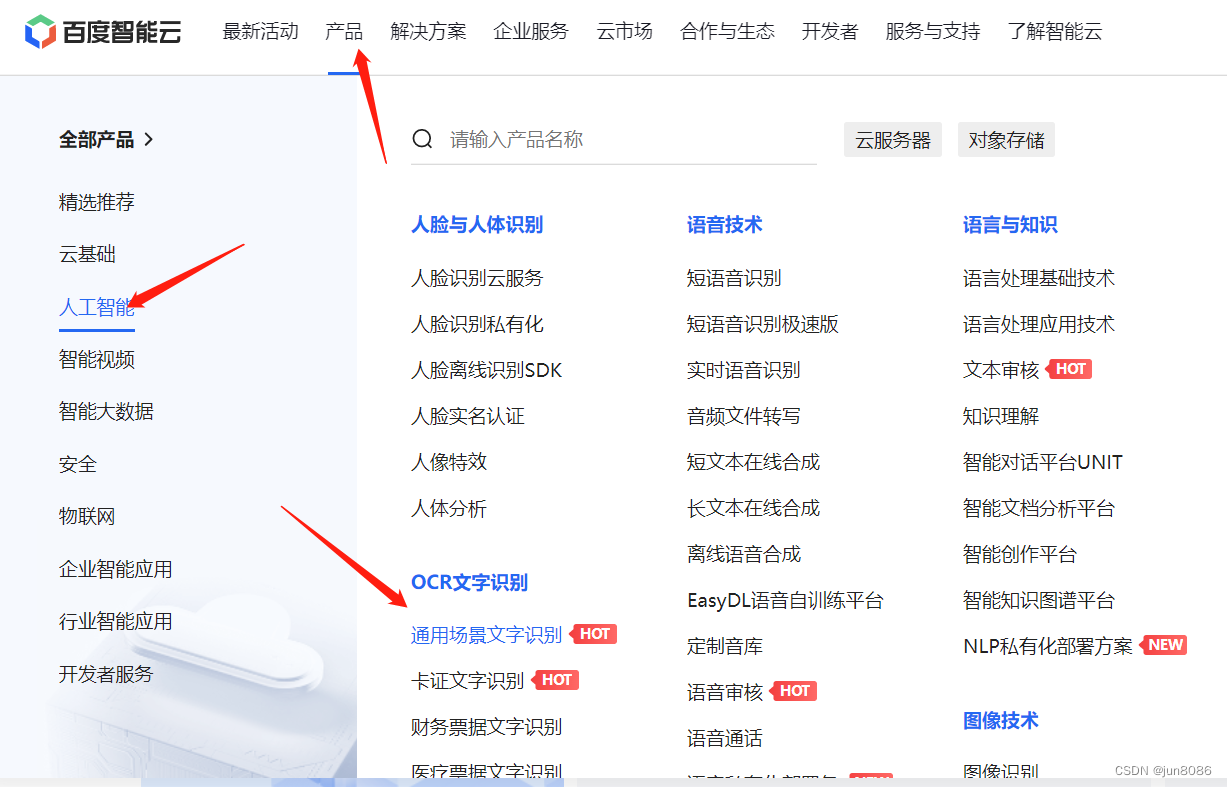The image size is (1227, 787).
Task: Click the 对象存储 quick search tag
Action: (x=1006, y=139)
